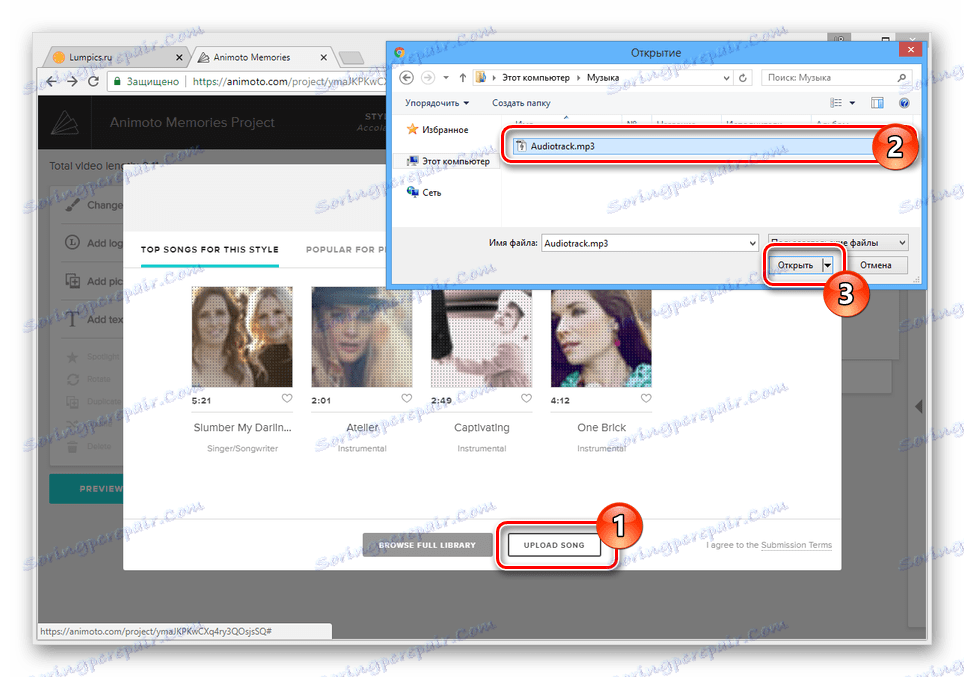Close the Lumpics.ru tab
The width and height of the screenshot is (964, 677).
pos(179,57)
